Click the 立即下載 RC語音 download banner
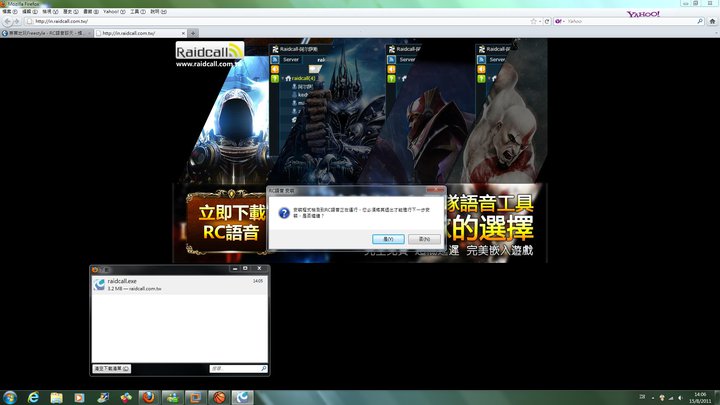This screenshot has height=405, width=720. 227,222
